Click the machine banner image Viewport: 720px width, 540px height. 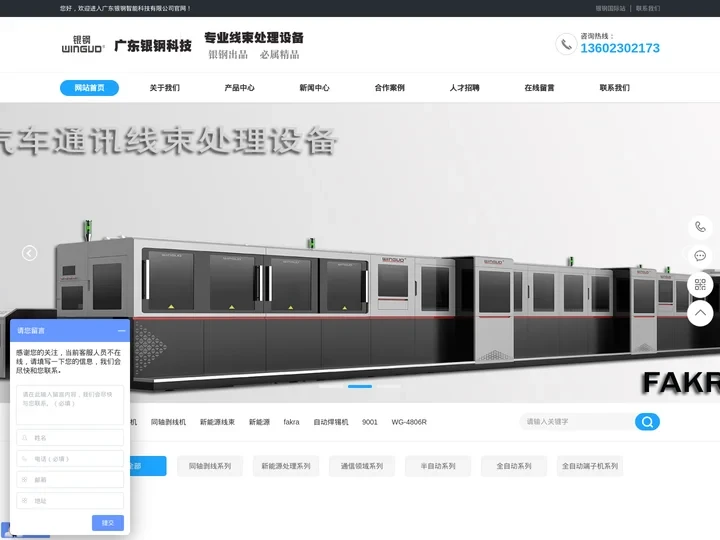click(x=360, y=253)
